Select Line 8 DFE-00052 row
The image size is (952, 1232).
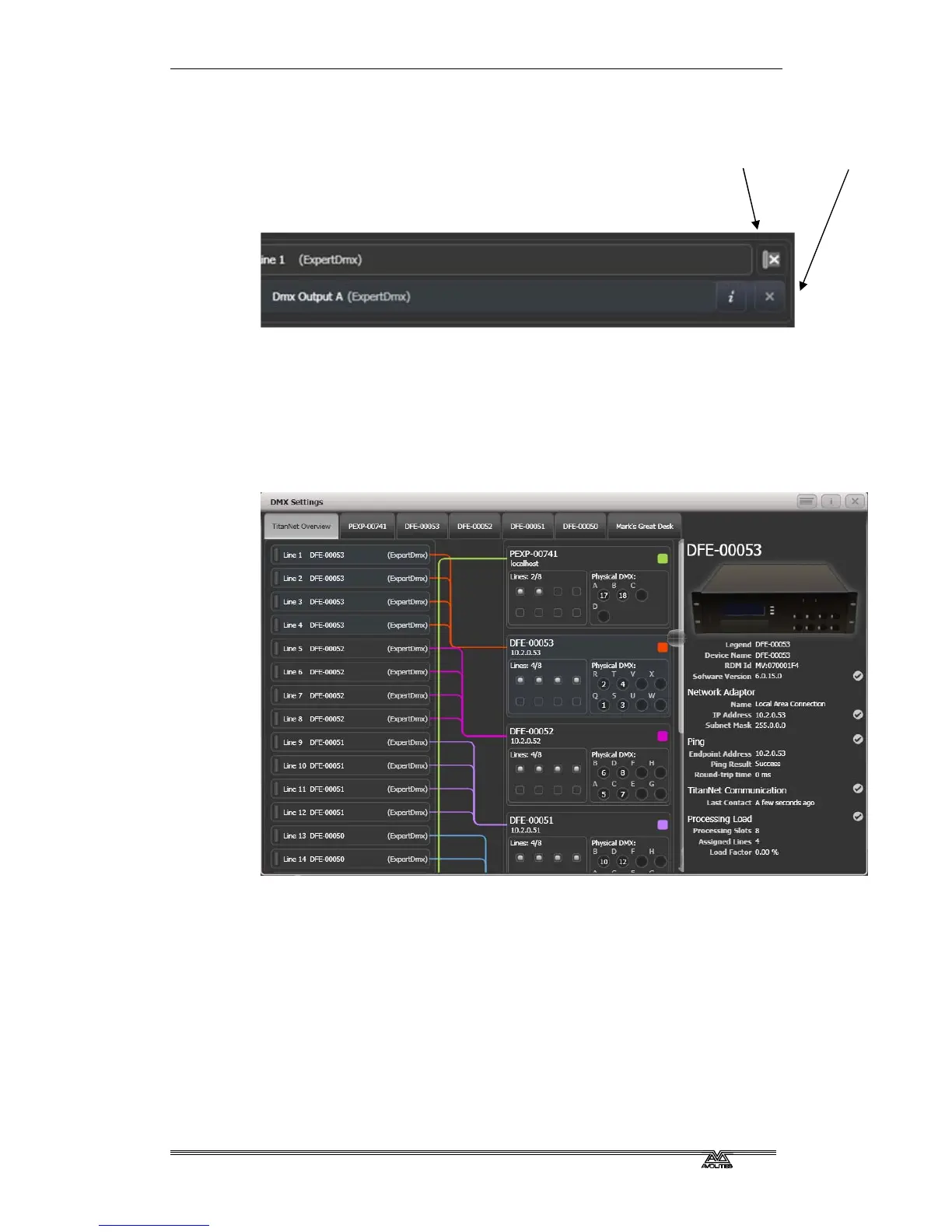pos(351,719)
